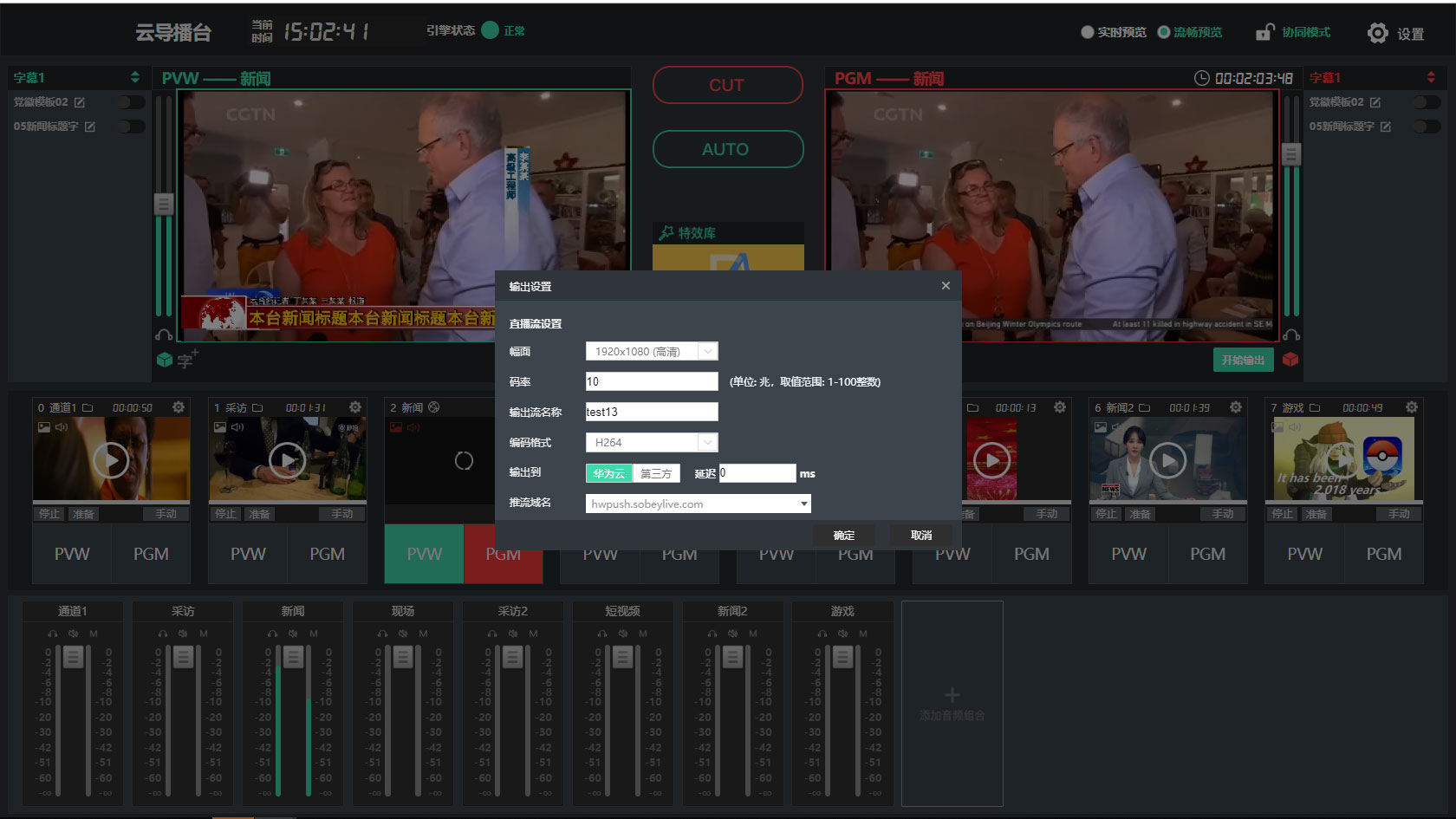Click the PVW volume fader handle

tap(164, 205)
